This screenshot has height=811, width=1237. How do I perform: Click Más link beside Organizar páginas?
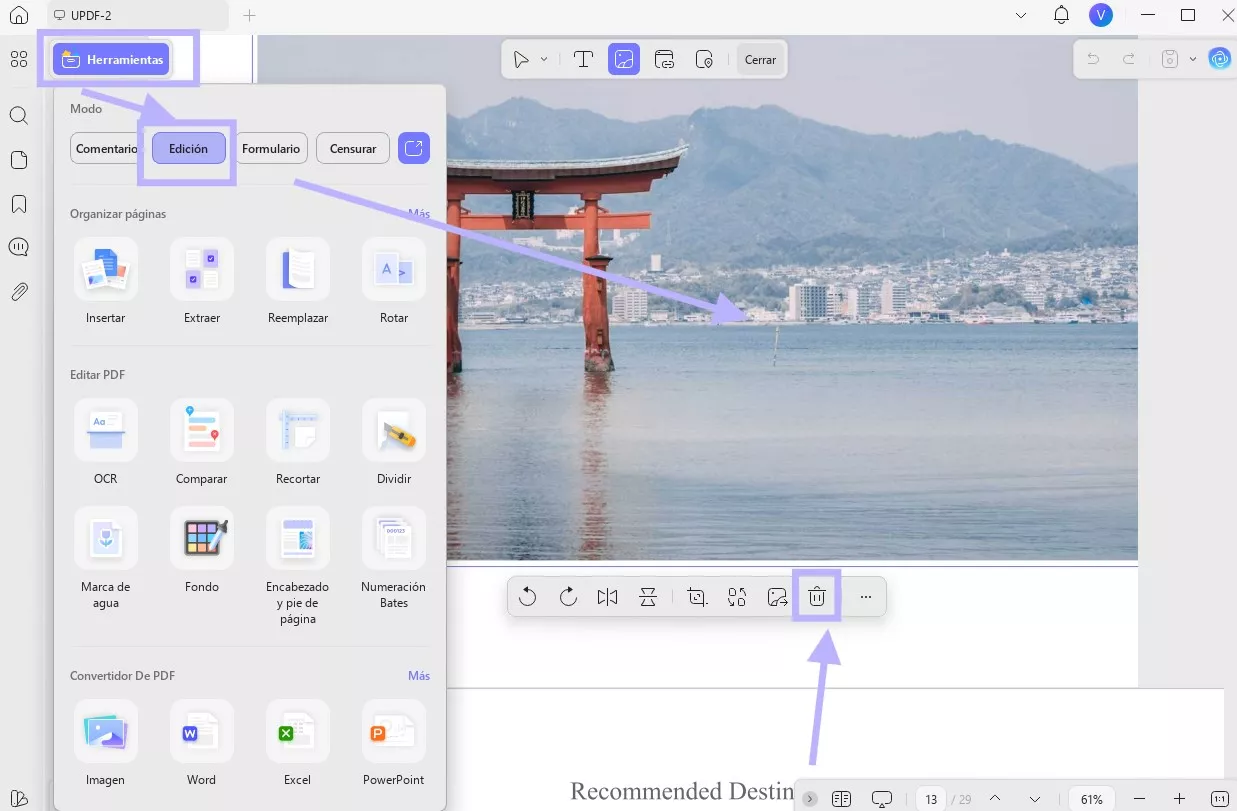419,214
